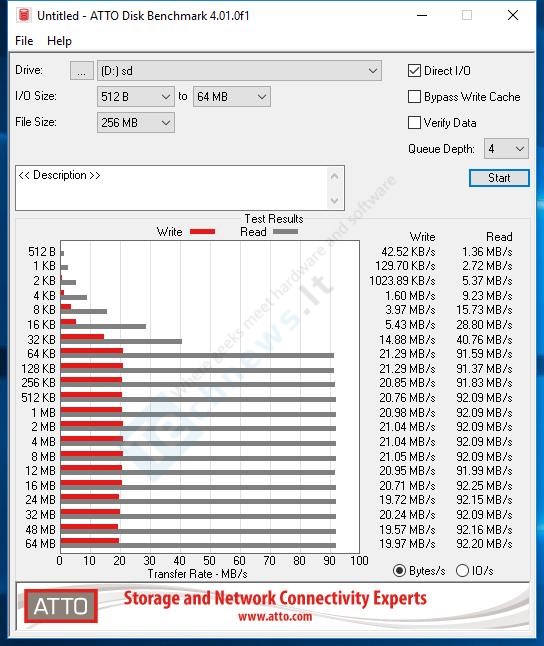
Task: Click the description scroll up arrow
Action: pyautogui.click(x=334, y=176)
